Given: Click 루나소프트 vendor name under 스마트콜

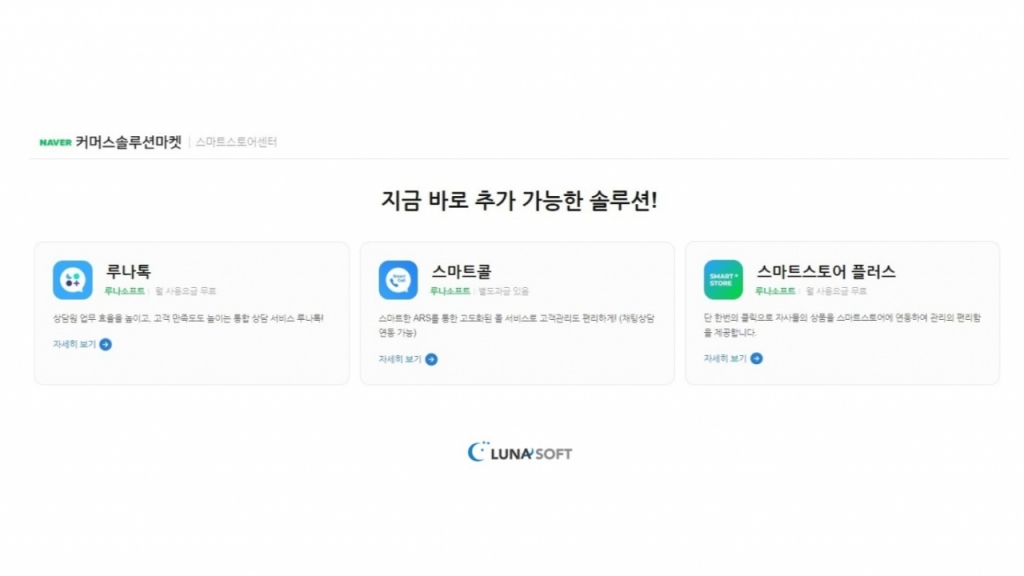Looking at the screenshot, I should [x=450, y=291].
